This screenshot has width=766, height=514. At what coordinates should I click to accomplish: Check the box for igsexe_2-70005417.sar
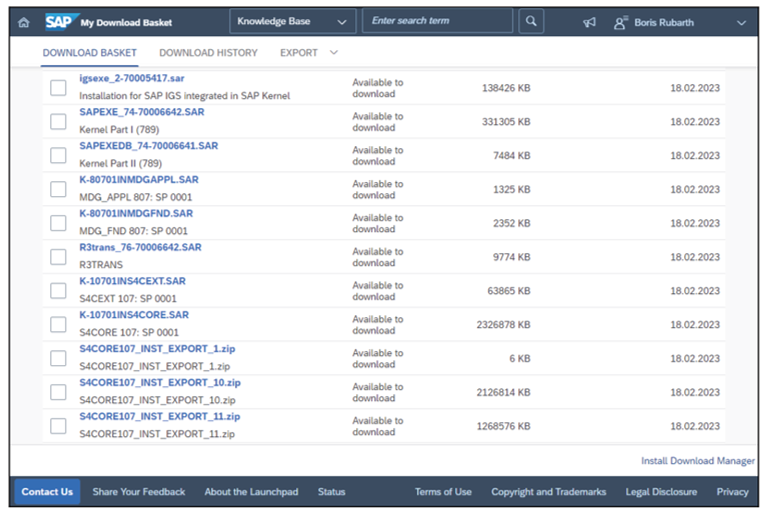pyautogui.click(x=58, y=88)
